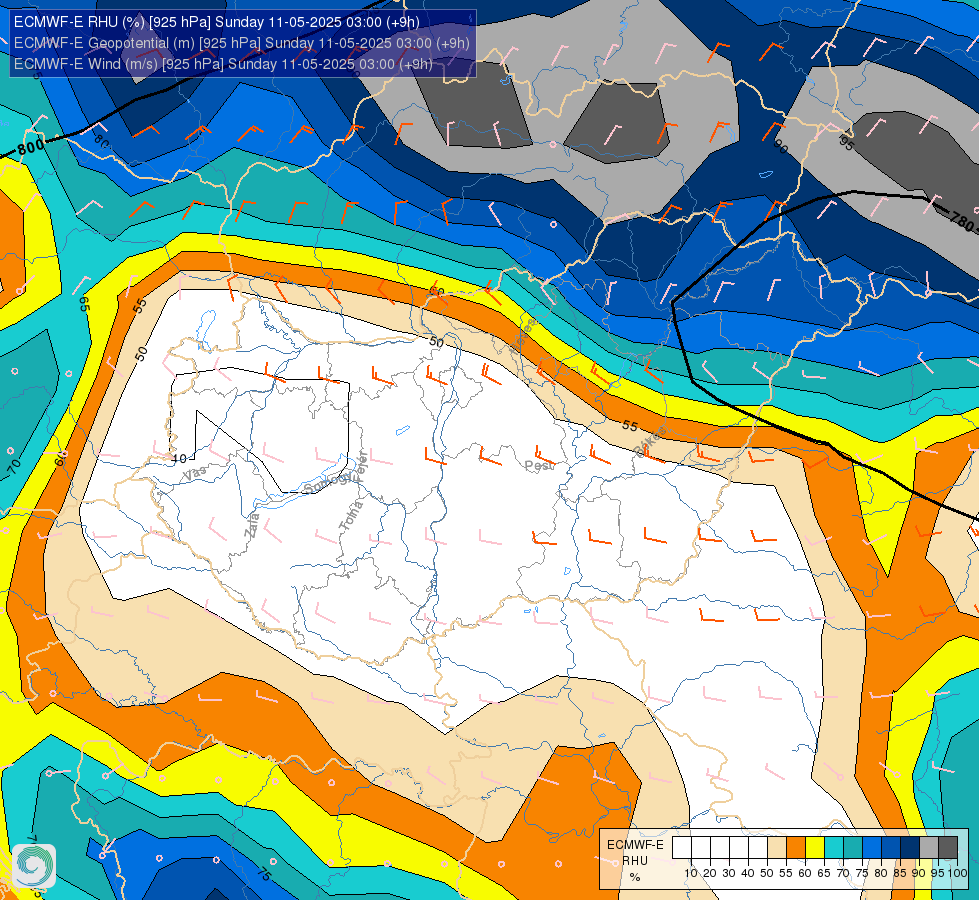The width and height of the screenshot is (979, 900).
Task: Select the ECMWF-E Wind (m/s) title line
Action: tap(223, 64)
